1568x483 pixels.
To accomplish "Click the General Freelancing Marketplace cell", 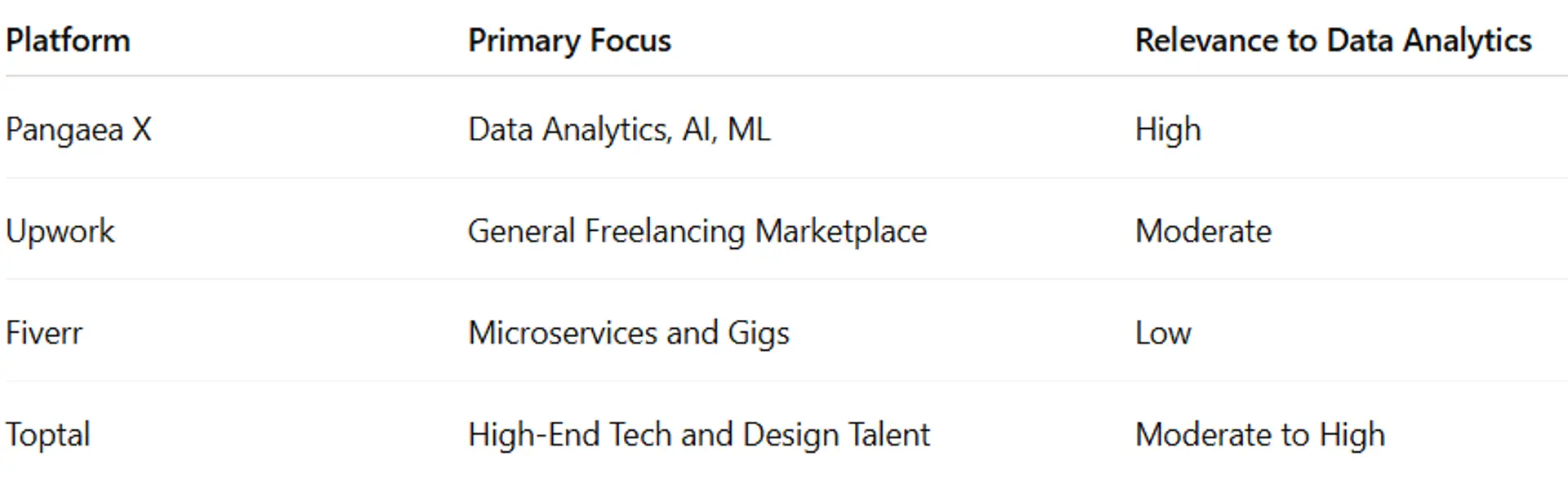I will (697, 232).
